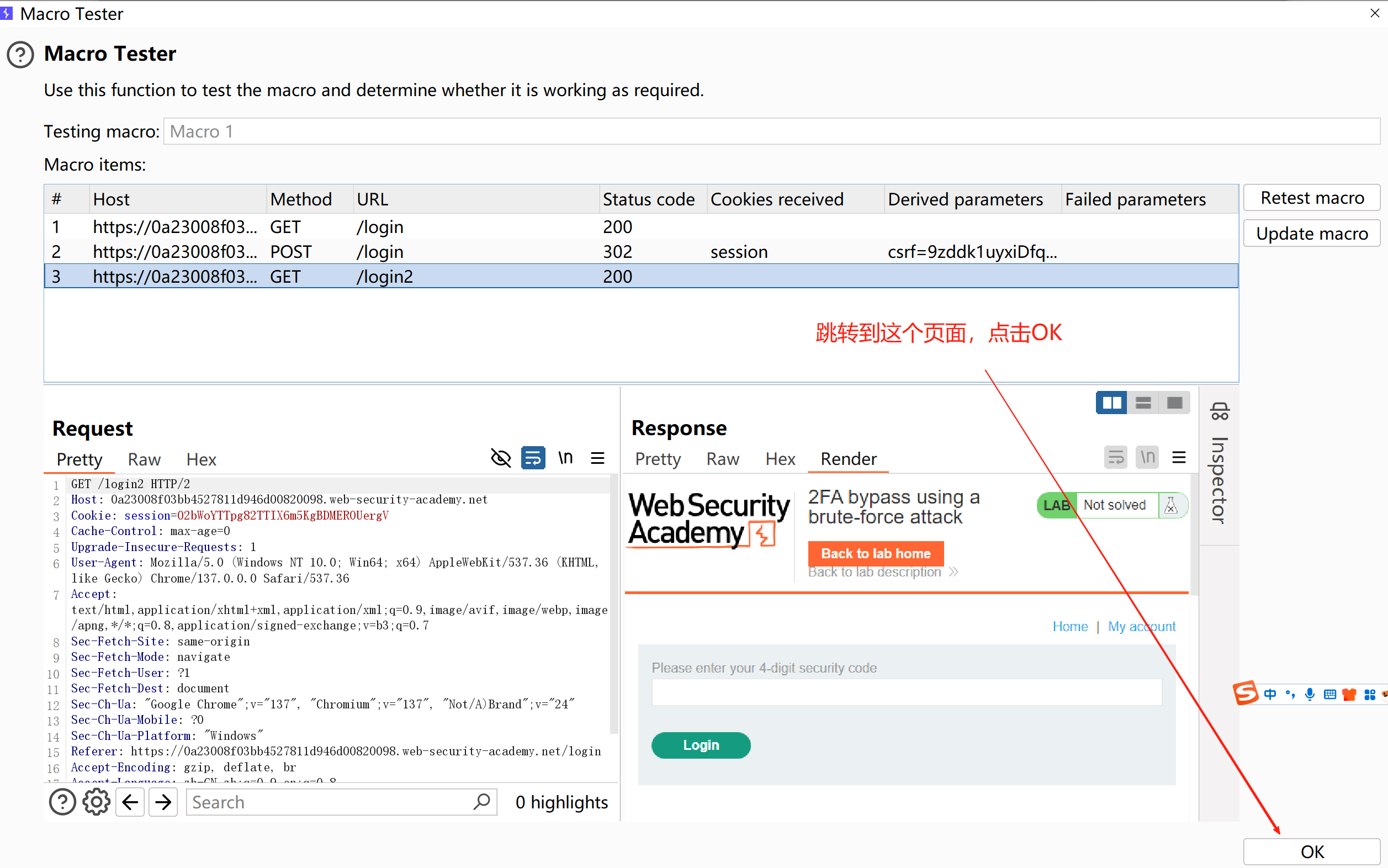Open the Response panel hamburger options menu
Viewport: 1388px width, 868px height.
[x=1179, y=458]
